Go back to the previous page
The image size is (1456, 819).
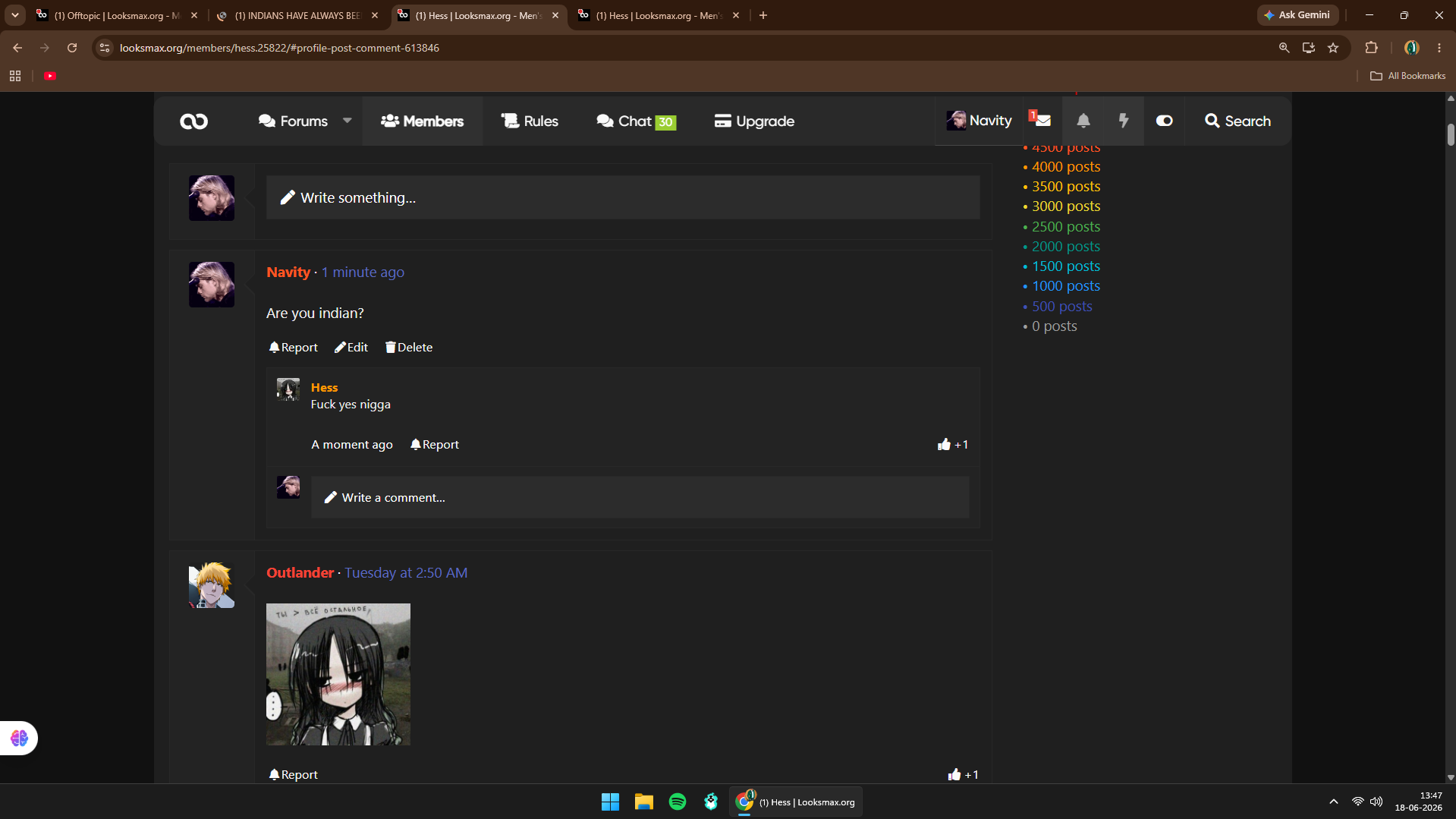point(17,48)
